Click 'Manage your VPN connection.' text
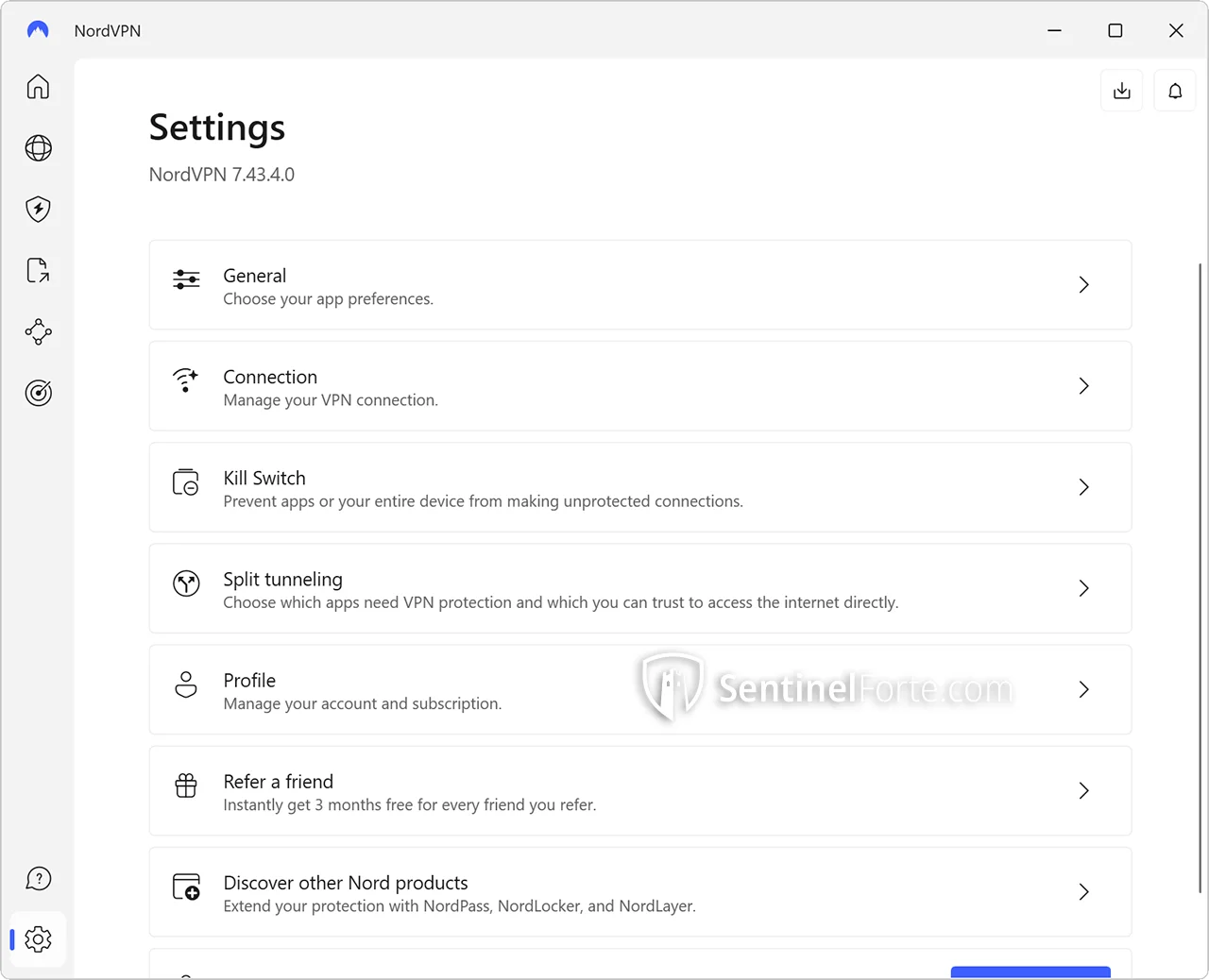The height and width of the screenshot is (980, 1209). [x=331, y=400]
